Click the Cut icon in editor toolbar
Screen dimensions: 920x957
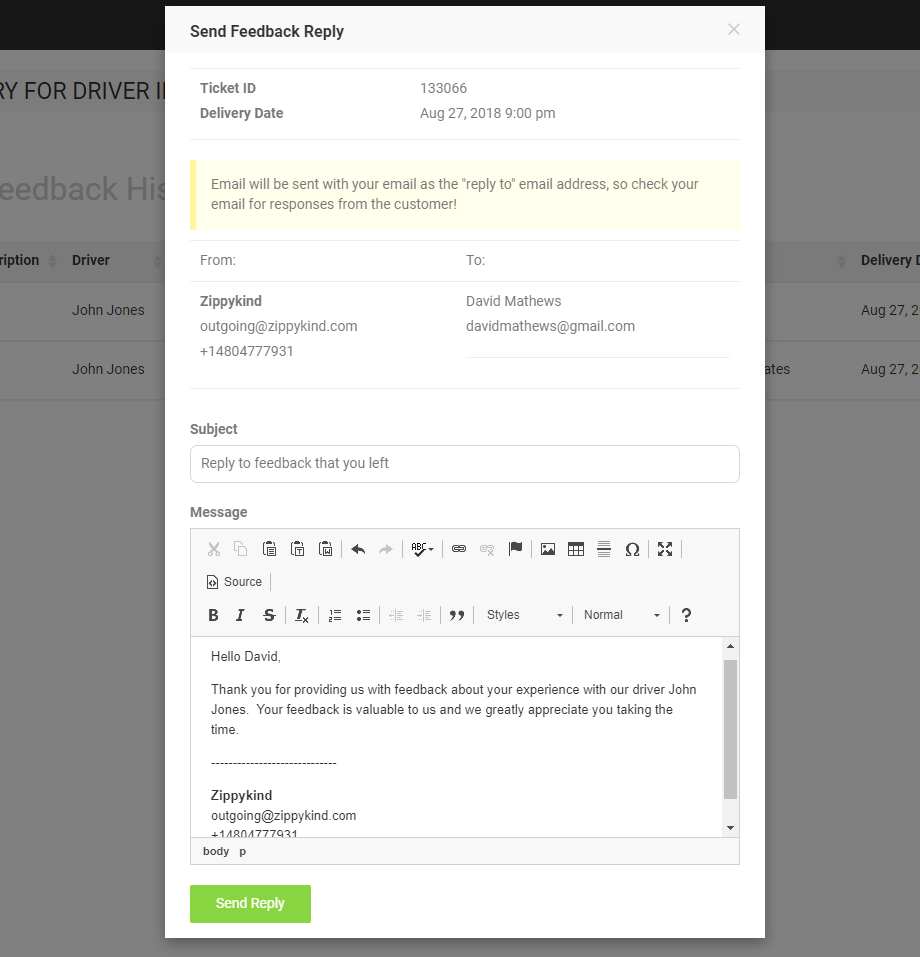214,549
